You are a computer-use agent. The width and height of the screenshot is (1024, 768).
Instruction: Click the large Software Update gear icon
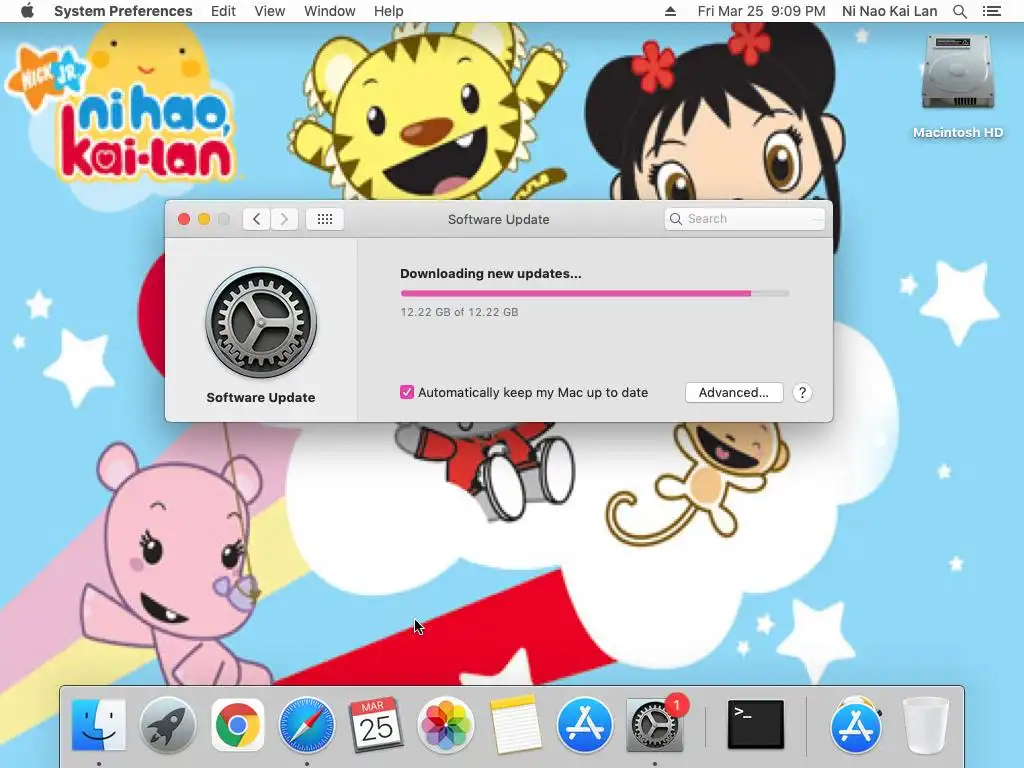coord(261,323)
